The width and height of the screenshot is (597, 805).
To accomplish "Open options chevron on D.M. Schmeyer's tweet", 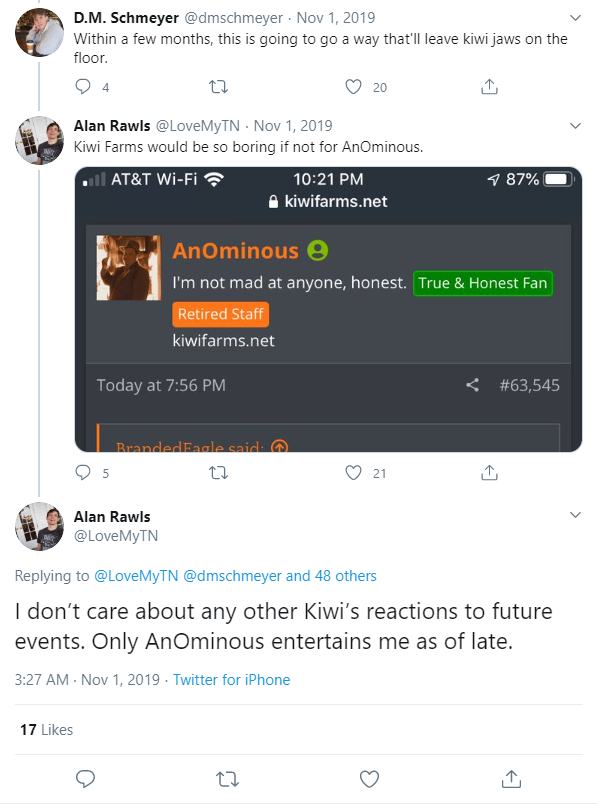I will 575,18.
